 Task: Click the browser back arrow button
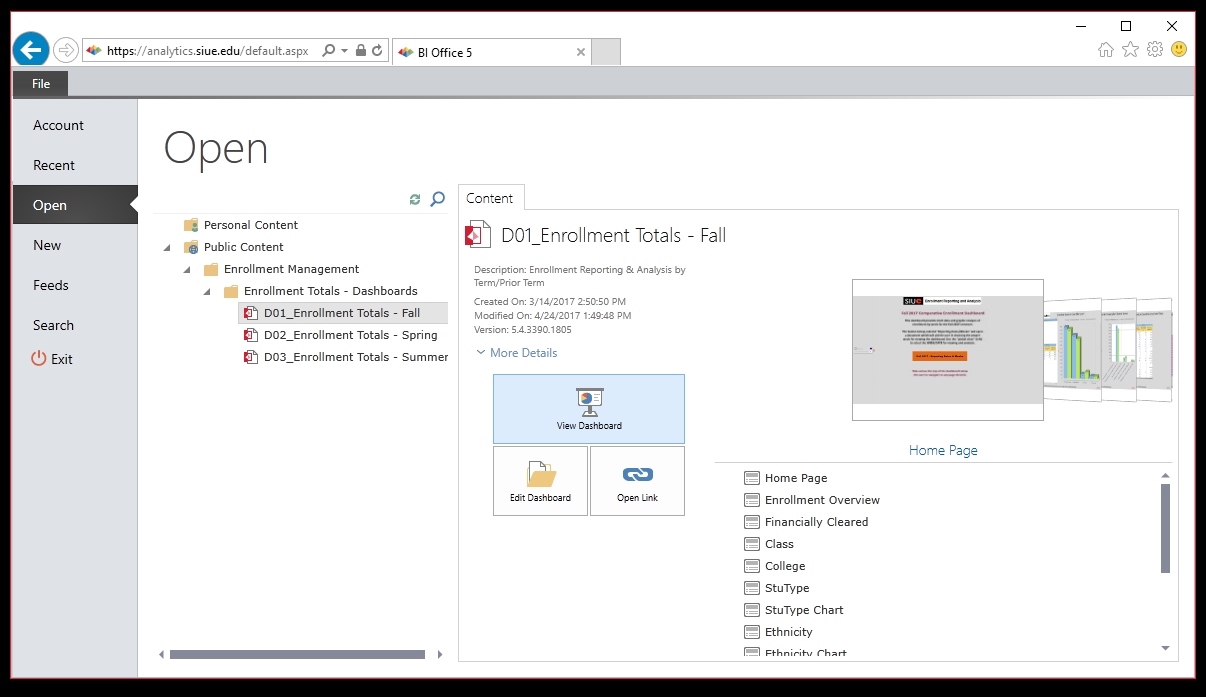click(x=32, y=49)
